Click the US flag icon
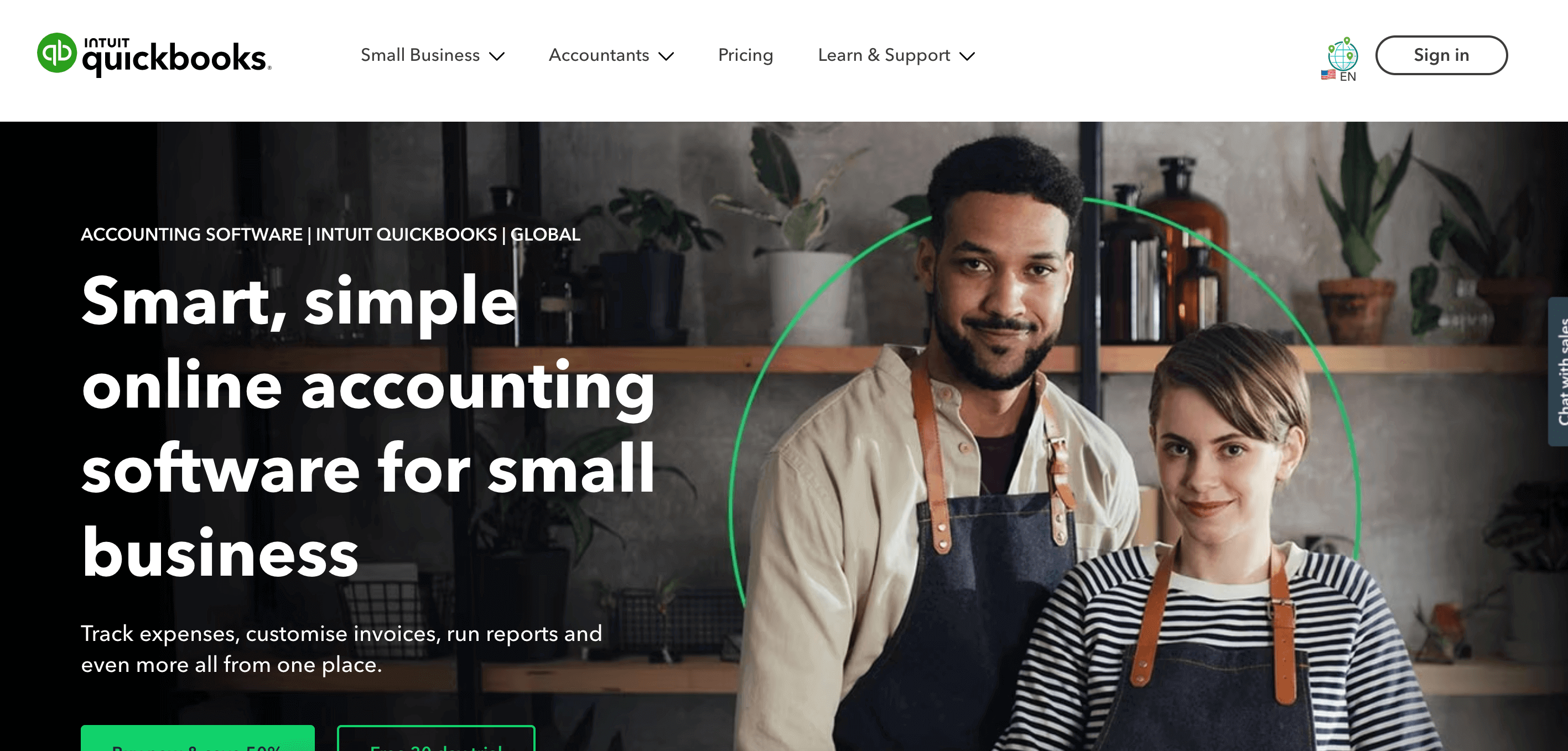This screenshot has width=1568, height=751. pos(1328,75)
